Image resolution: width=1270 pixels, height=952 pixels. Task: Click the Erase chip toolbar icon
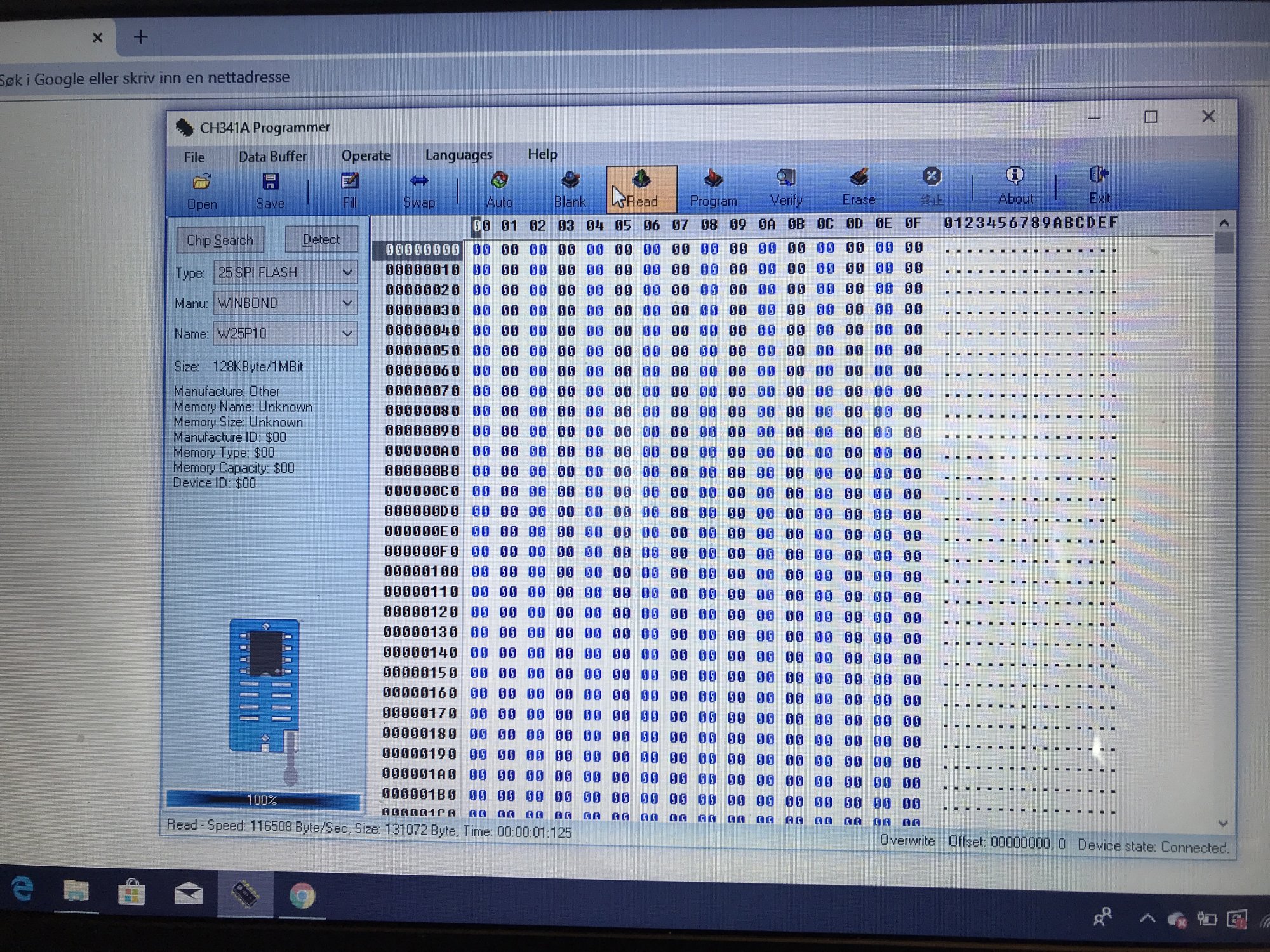pyautogui.click(x=859, y=187)
